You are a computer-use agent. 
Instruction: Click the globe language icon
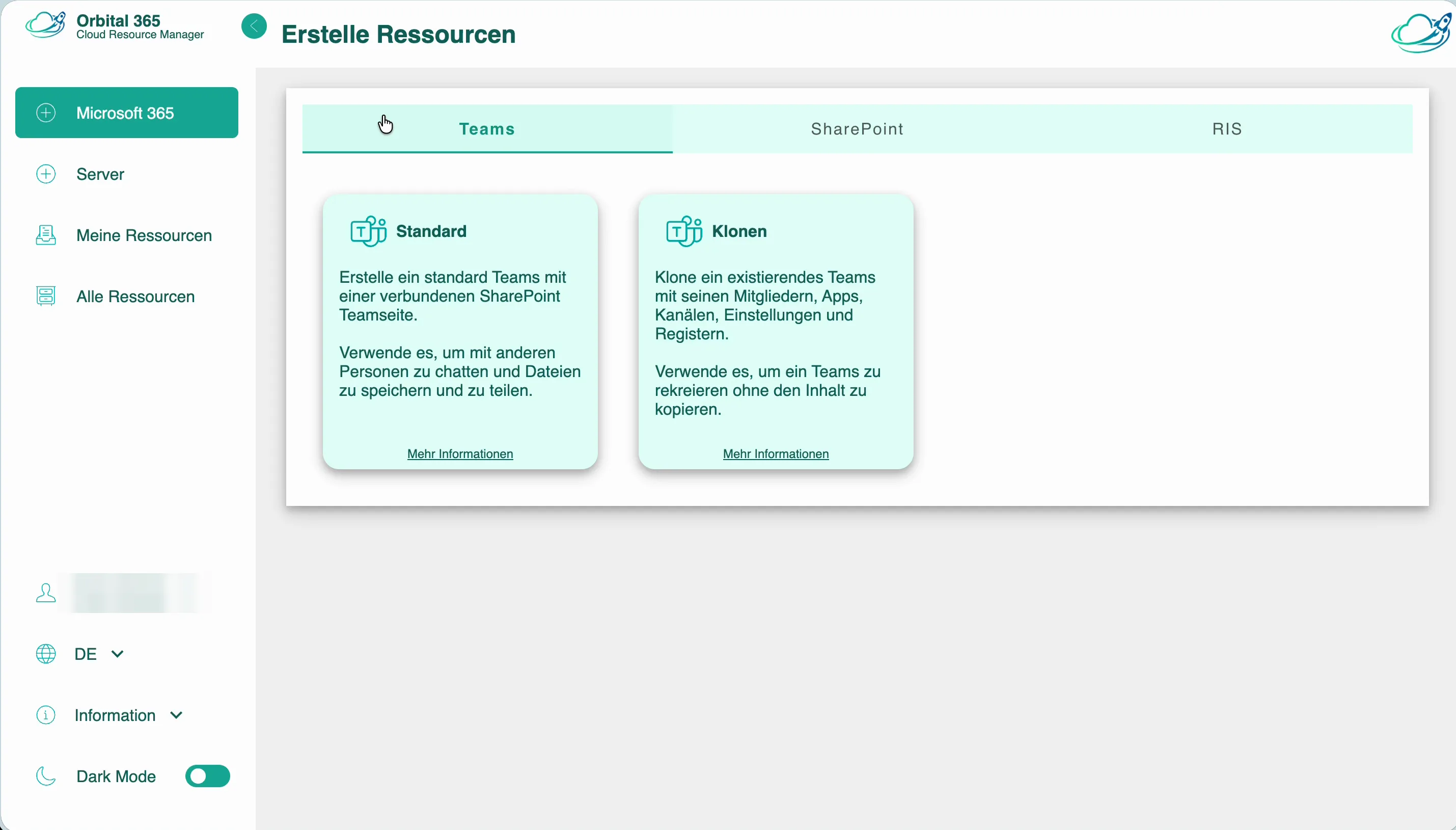(x=46, y=654)
